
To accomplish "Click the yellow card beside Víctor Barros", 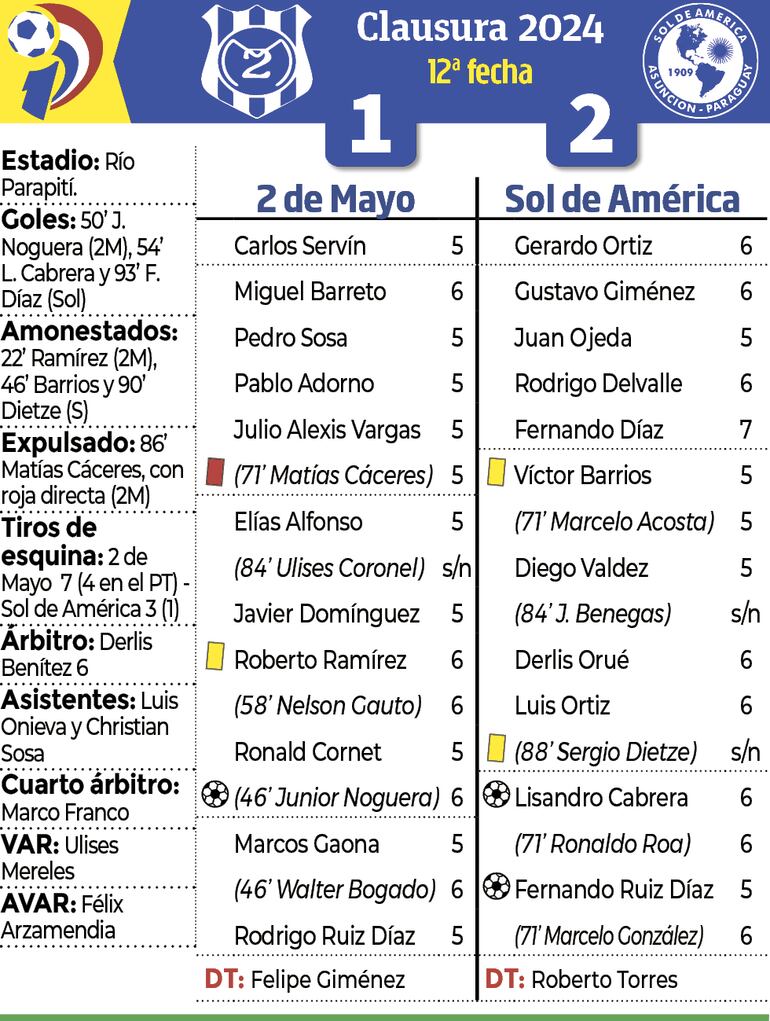I will [x=494, y=474].
